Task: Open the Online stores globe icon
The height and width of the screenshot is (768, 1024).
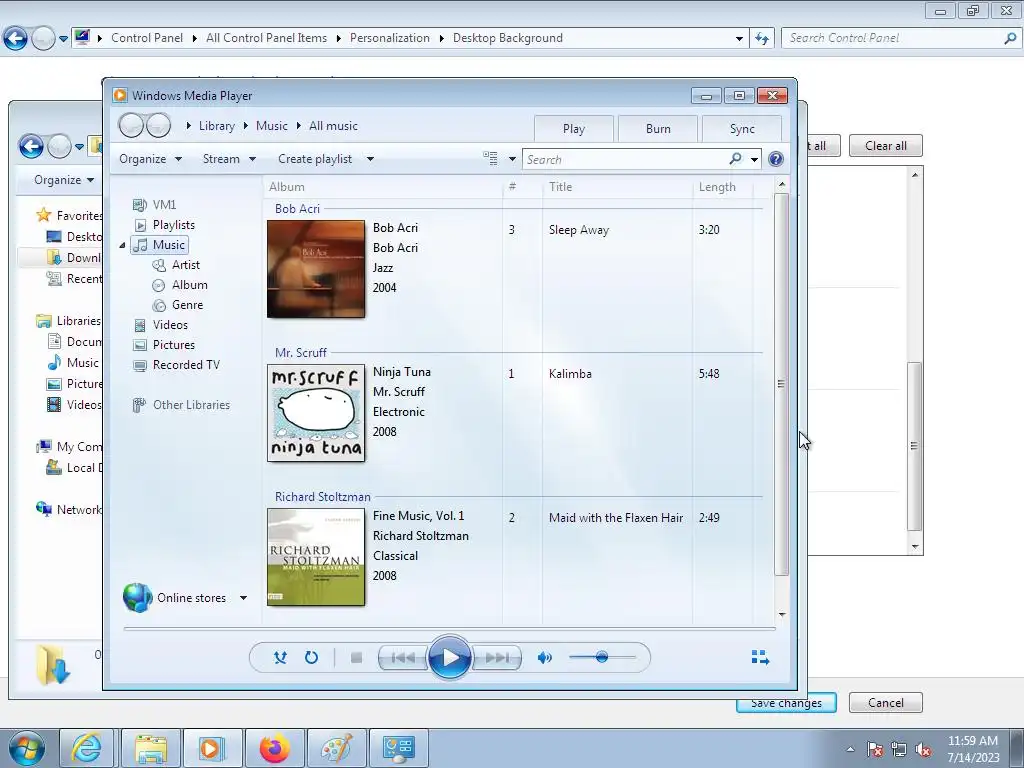Action: (x=137, y=598)
